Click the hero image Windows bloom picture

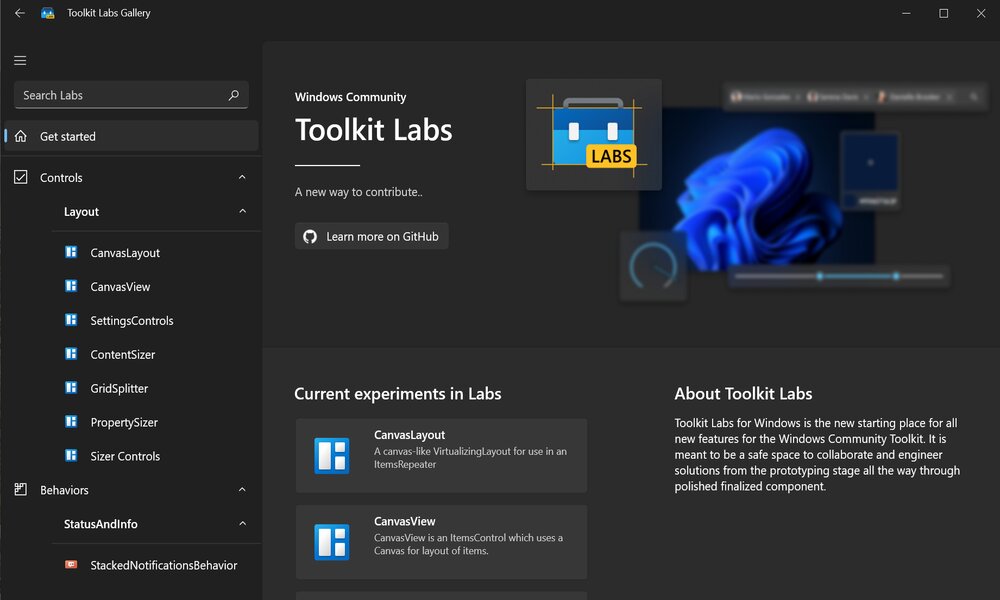pos(757,188)
